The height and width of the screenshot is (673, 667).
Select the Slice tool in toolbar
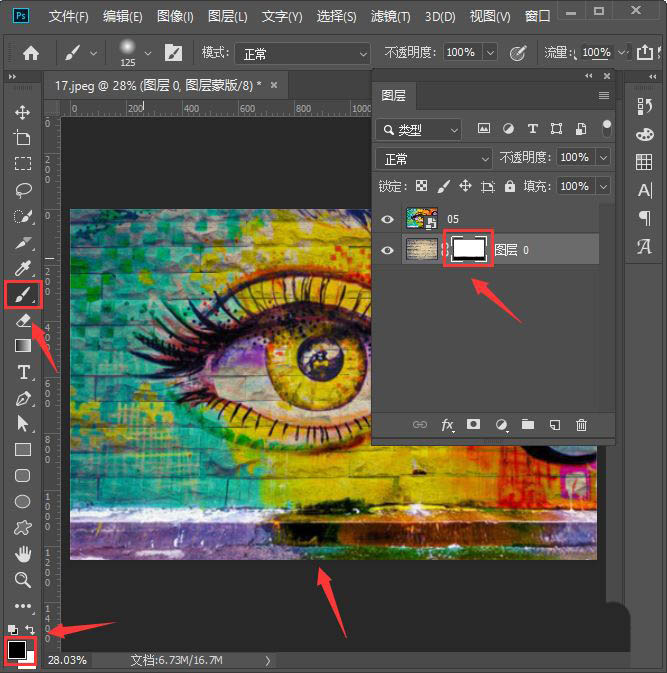pyautogui.click(x=23, y=243)
